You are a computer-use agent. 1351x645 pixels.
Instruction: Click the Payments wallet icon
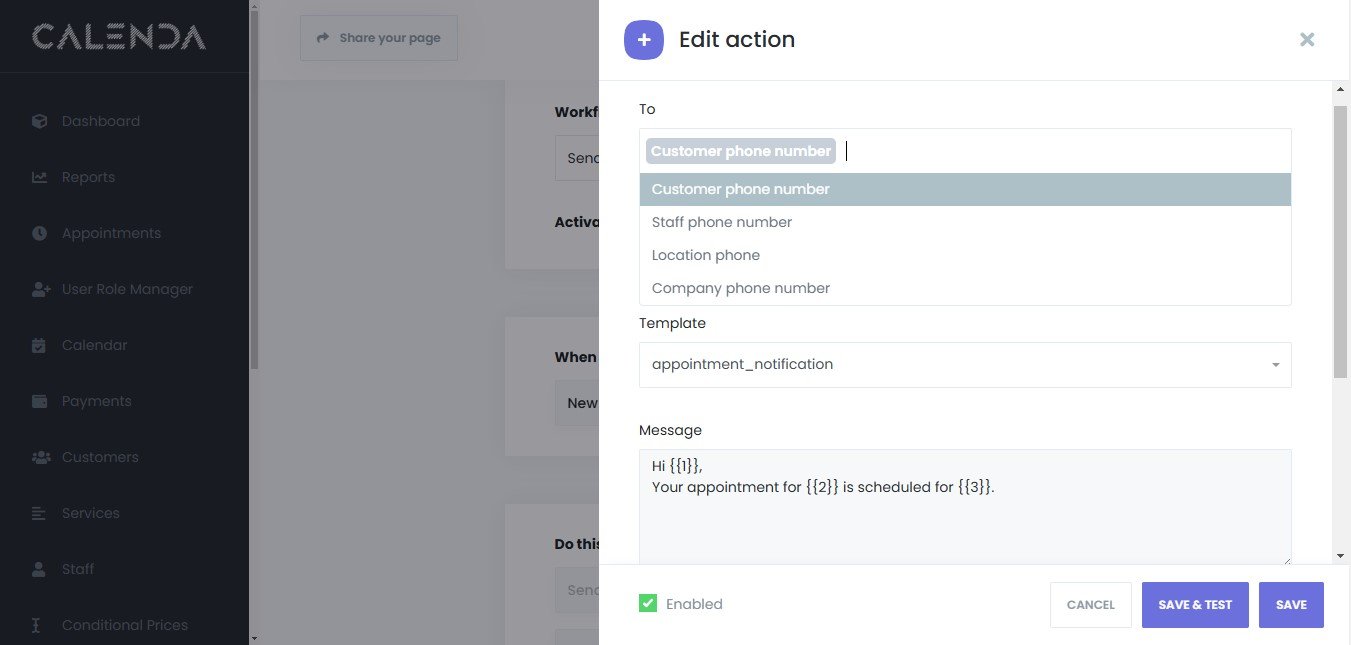point(40,401)
